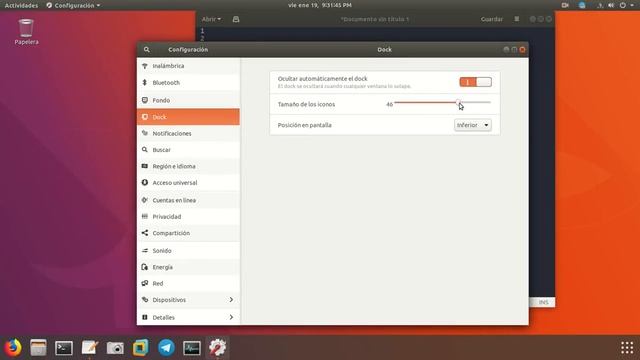
Task: Expand the Detalles section
Action: [188, 317]
